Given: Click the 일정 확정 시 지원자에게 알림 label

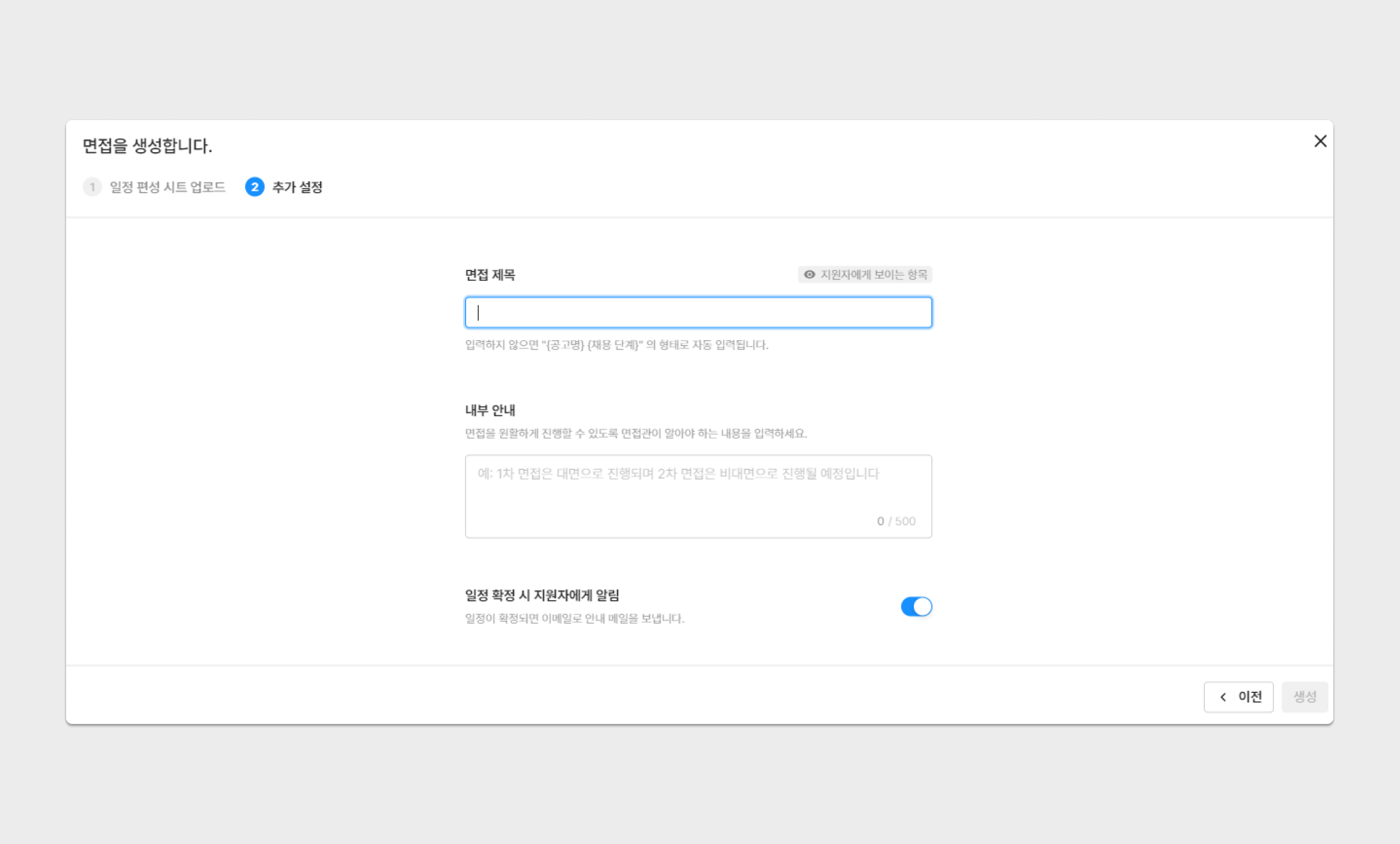Looking at the screenshot, I should 542,595.
